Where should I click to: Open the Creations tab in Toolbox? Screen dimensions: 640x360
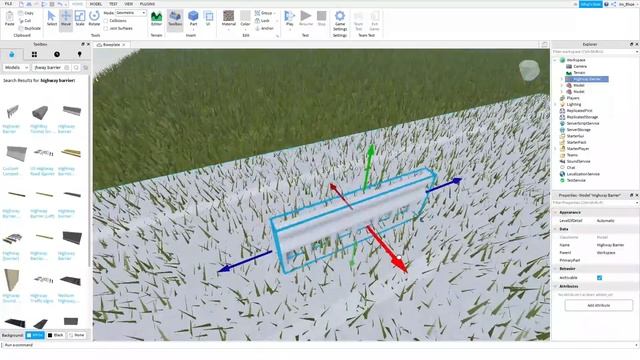(x=80, y=54)
